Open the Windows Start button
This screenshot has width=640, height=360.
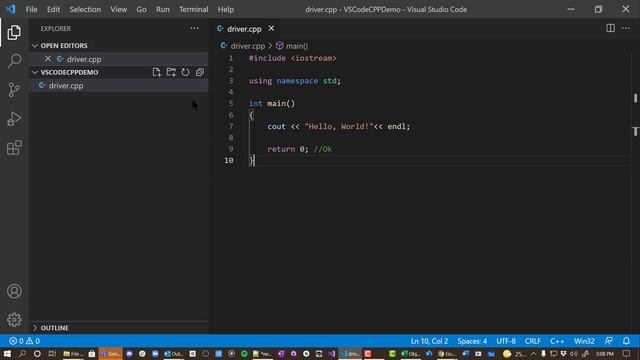point(7,353)
